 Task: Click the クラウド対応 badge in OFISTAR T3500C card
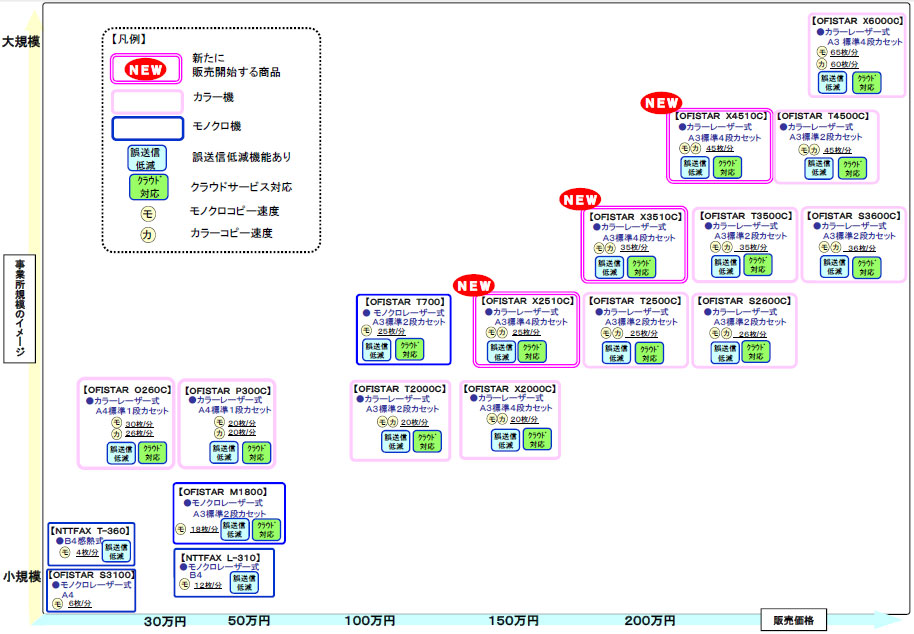pyautogui.click(x=757, y=265)
